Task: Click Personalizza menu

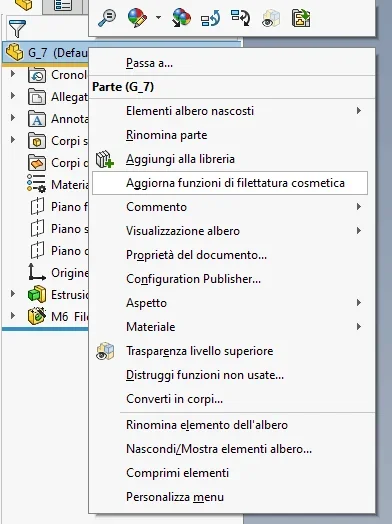Action: tap(175, 497)
